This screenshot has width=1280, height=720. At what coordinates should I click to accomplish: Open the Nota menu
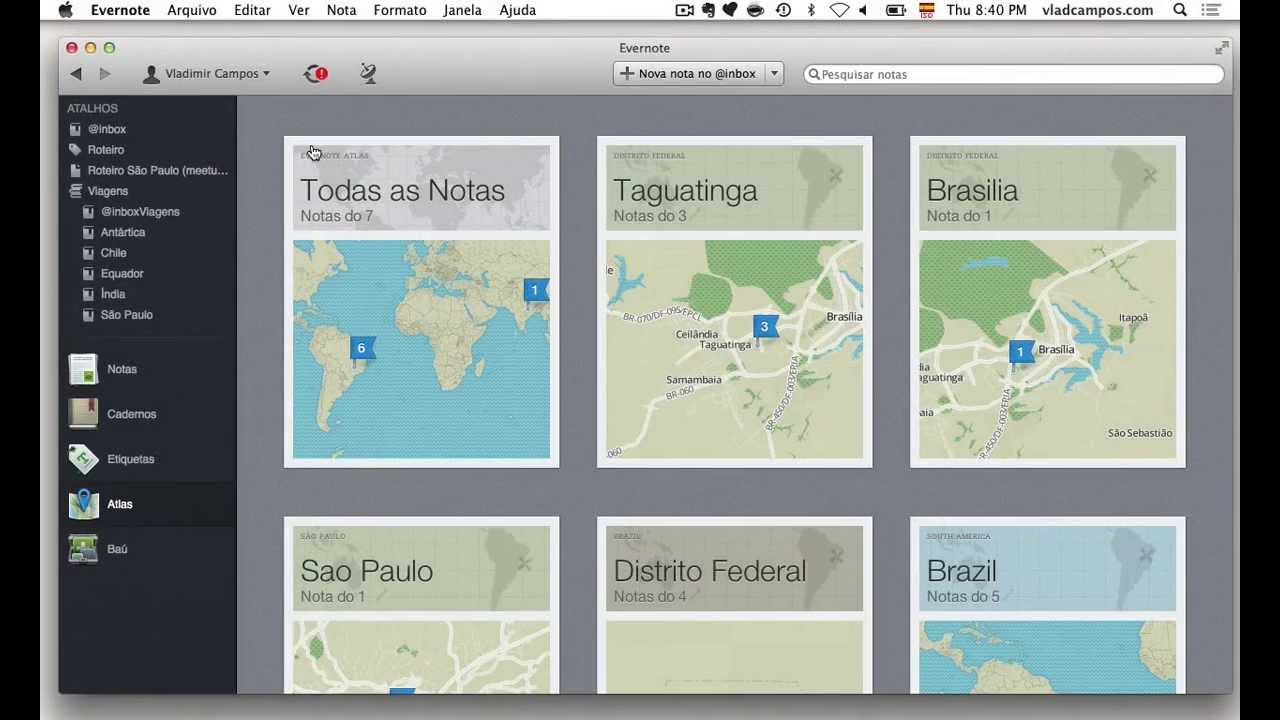tap(341, 10)
